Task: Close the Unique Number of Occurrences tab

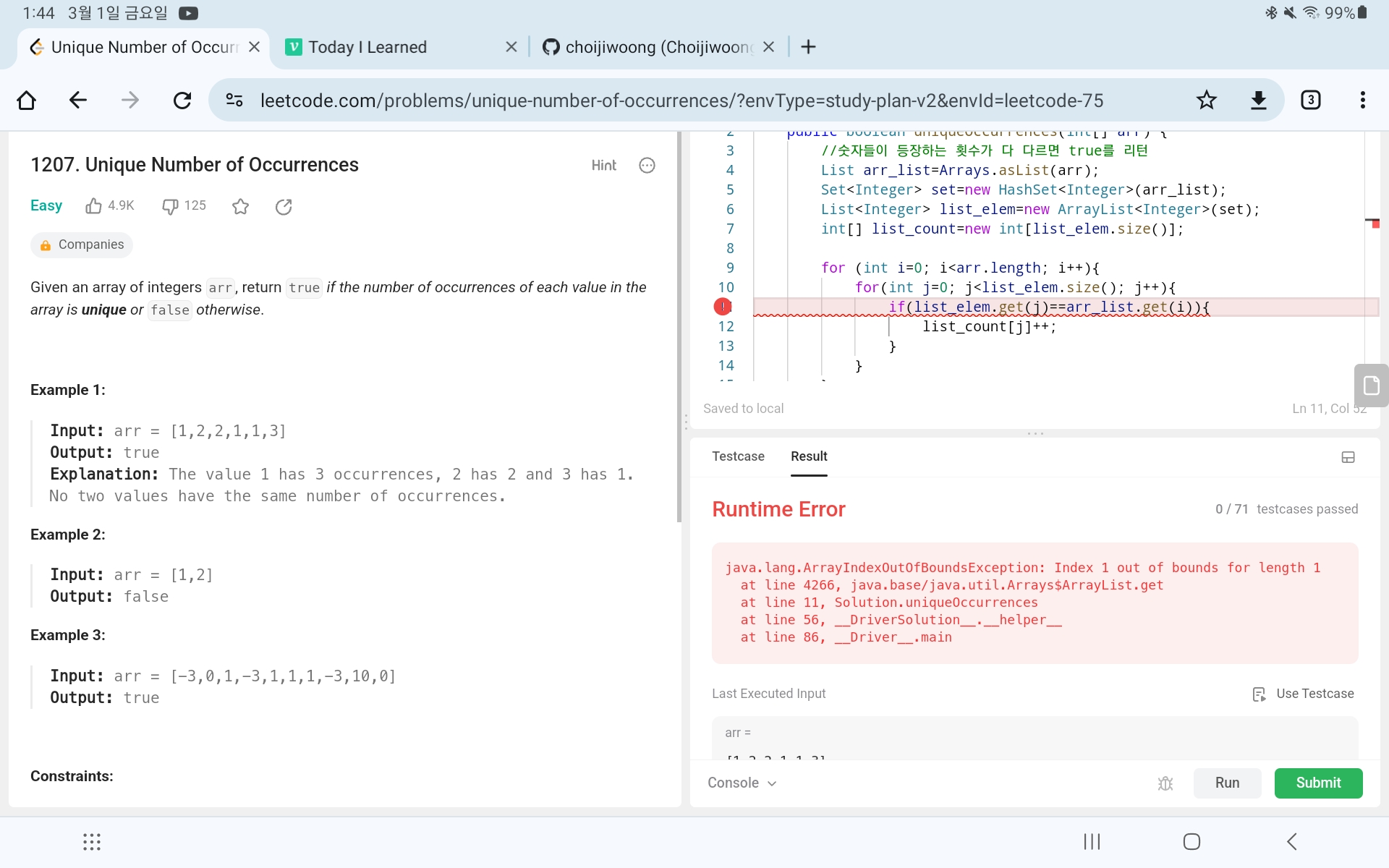Action: tap(254, 47)
